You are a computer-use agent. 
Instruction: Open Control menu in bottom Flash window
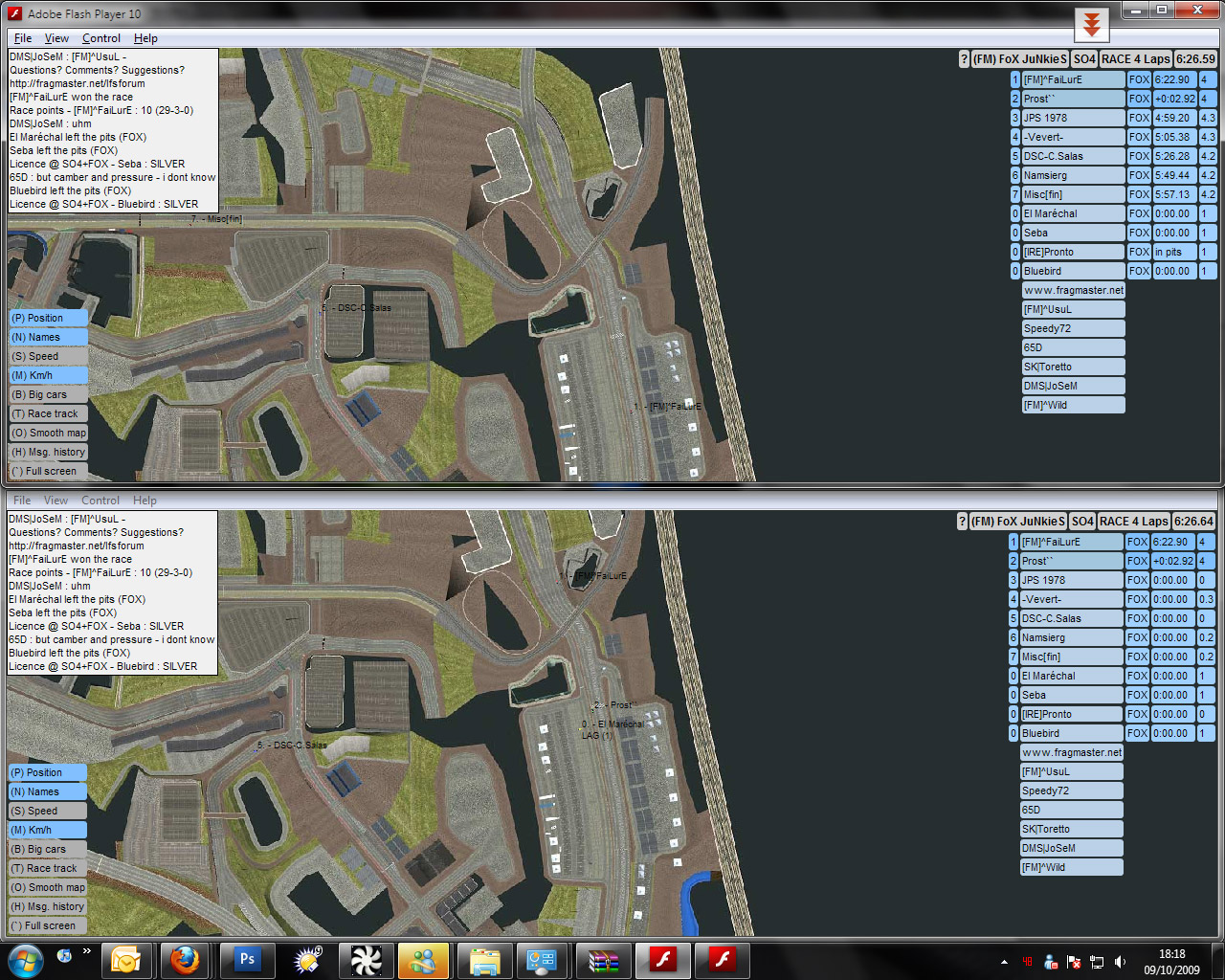tap(100, 501)
